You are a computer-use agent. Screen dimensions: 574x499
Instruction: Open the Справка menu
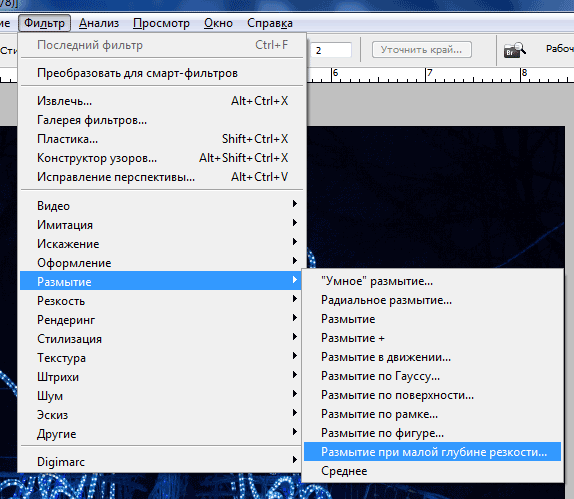[270, 23]
